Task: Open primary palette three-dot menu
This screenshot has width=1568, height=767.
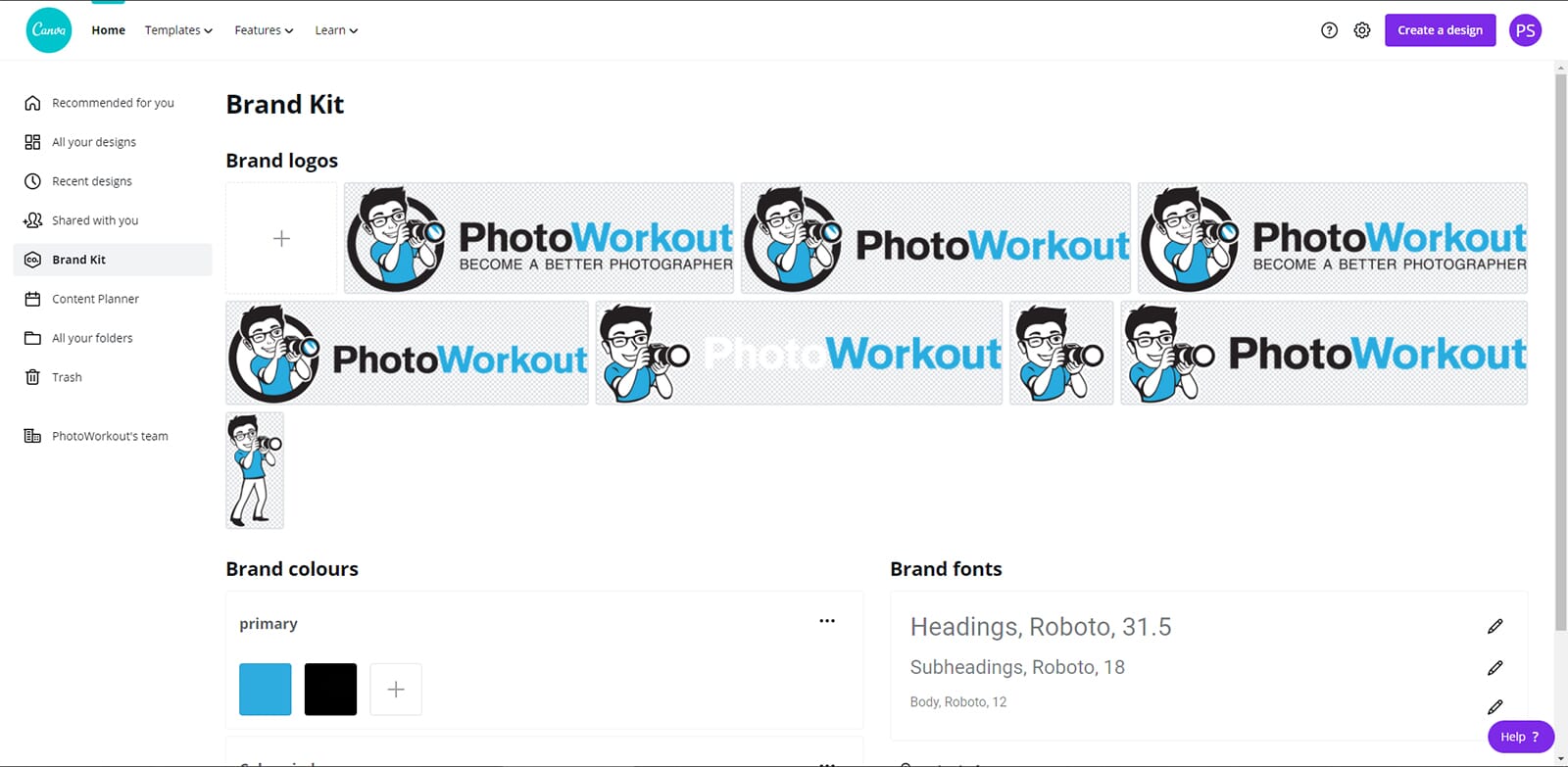Action: click(827, 621)
